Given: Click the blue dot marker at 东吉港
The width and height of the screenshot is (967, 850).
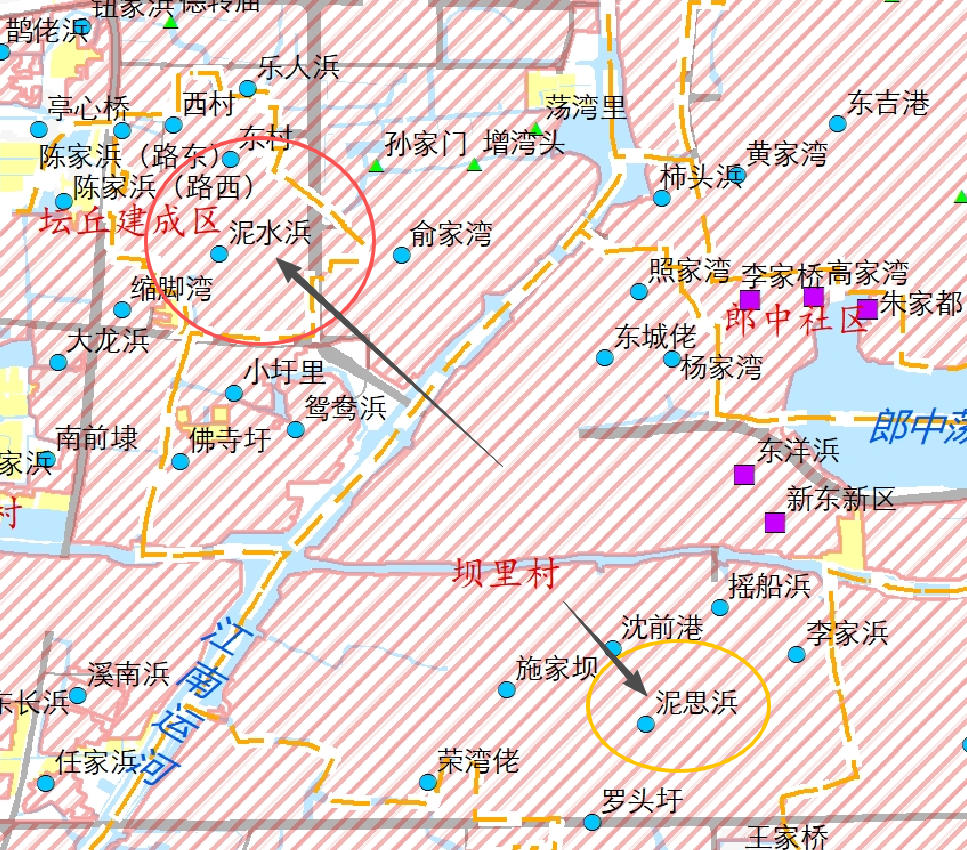Looking at the screenshot, I should tap(838, 124).
